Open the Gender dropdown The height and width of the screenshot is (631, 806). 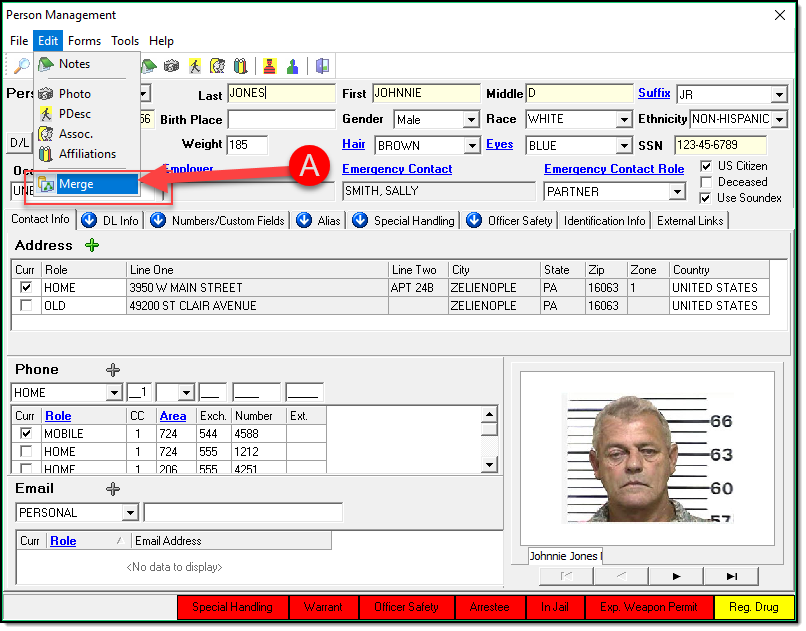click(471, 120)
